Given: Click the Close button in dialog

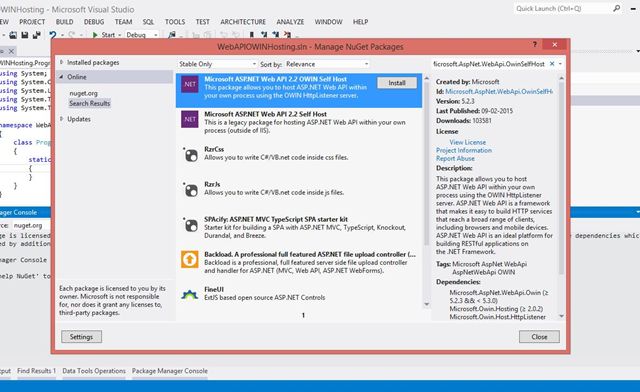Looking at the screenshot, I should (539, 336).
